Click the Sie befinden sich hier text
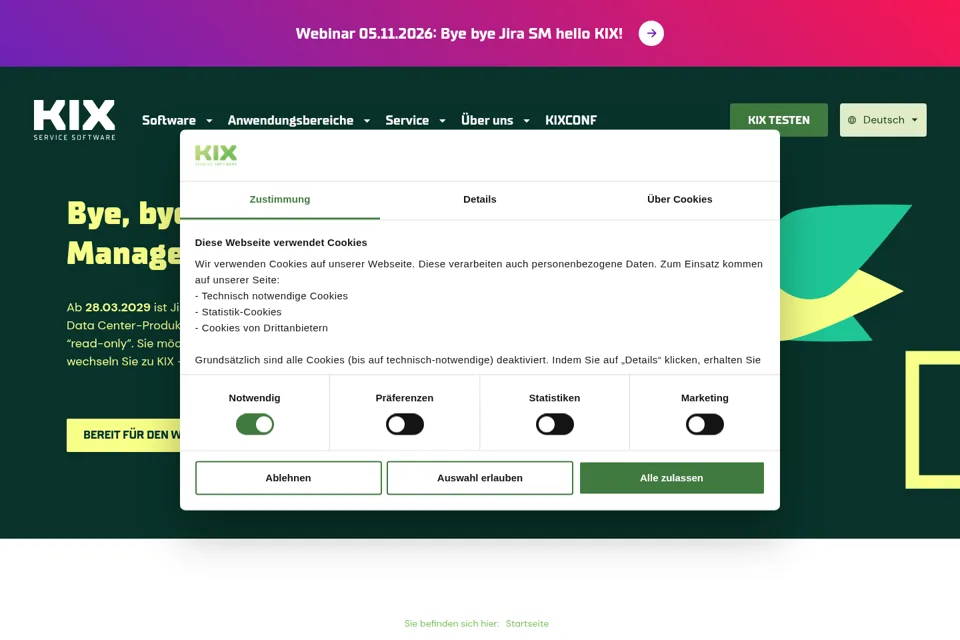 click(x=451, y=623)
